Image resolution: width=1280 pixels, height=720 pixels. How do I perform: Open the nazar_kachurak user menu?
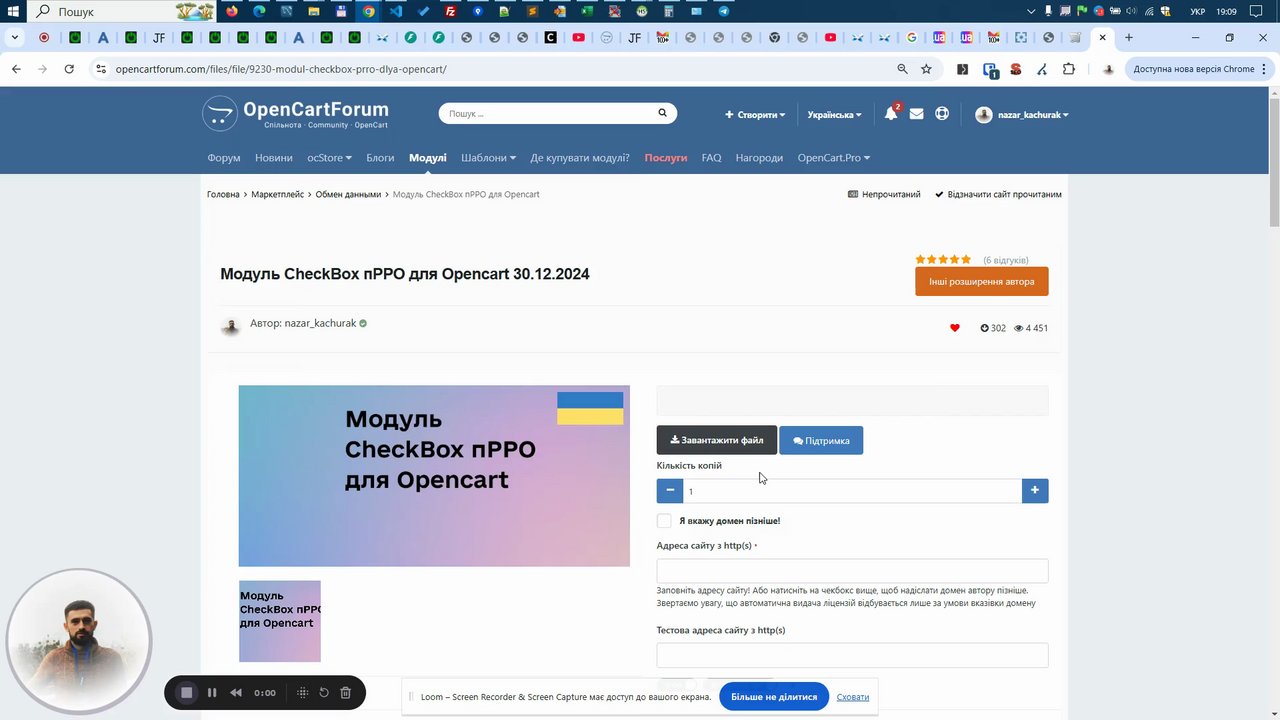point(1022,115)
